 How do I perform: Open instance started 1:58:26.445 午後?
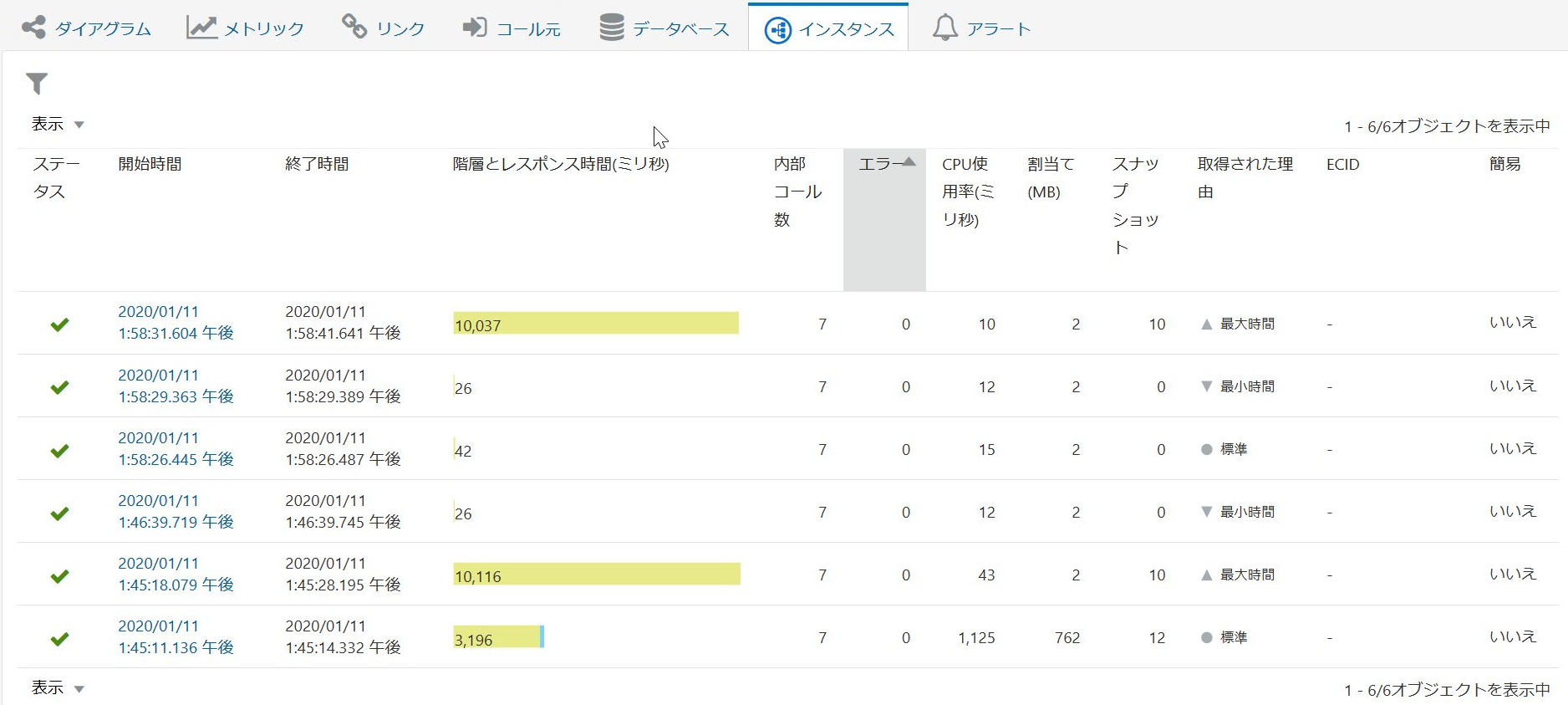[176, 448]
